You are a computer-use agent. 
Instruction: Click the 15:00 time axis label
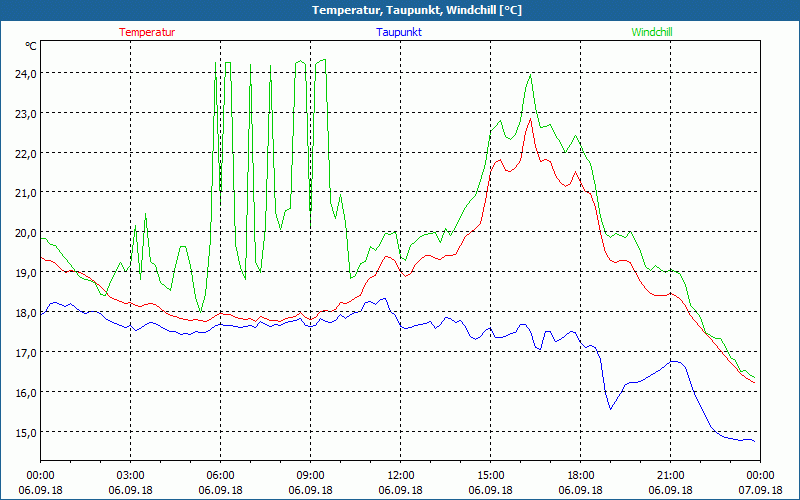[x=490, y=475]
